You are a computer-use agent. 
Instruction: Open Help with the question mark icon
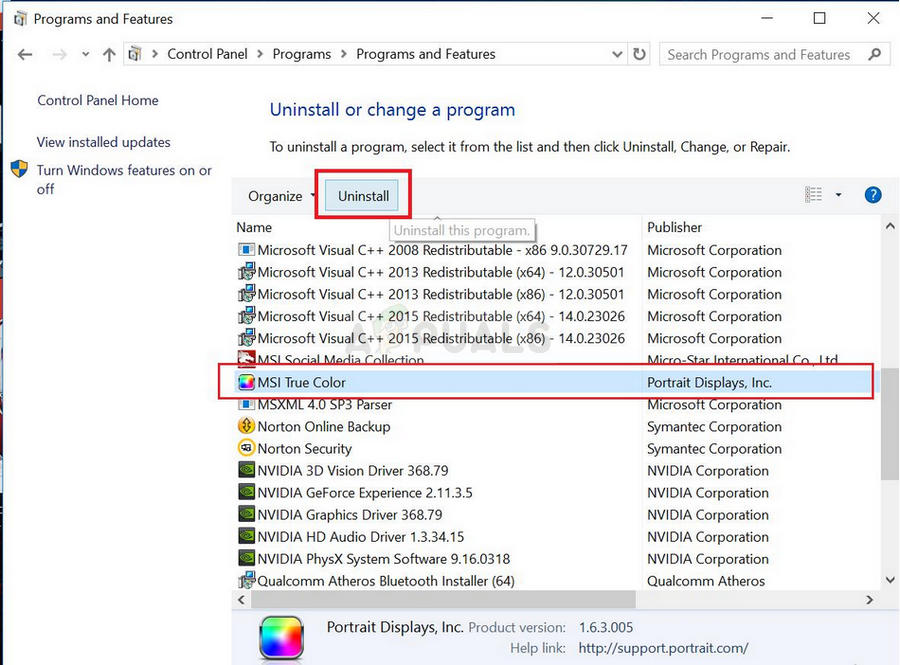click(x=872, y=195)
